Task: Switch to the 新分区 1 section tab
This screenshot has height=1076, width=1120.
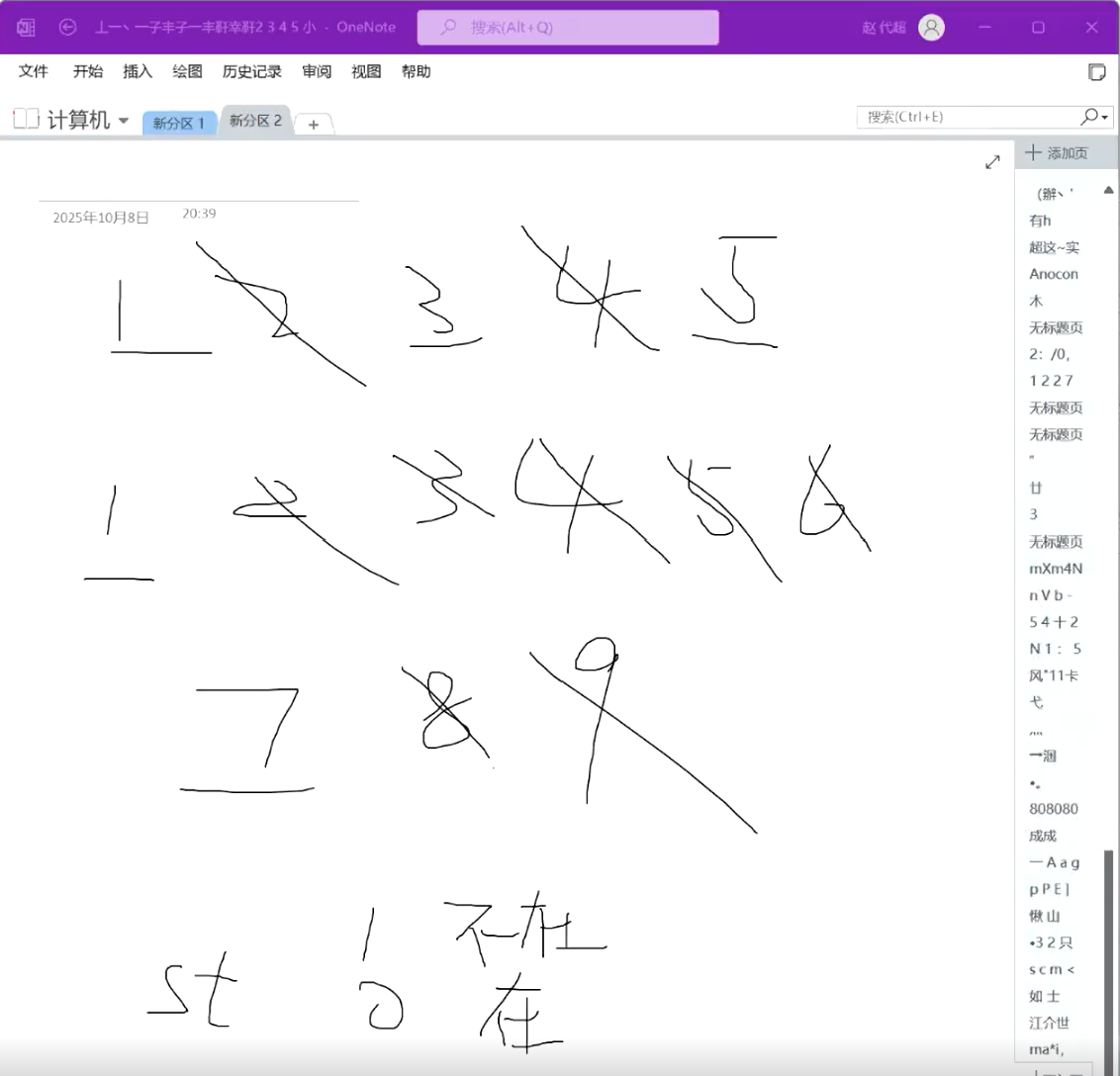Action: pyautogui.click(x=178, y=123)
